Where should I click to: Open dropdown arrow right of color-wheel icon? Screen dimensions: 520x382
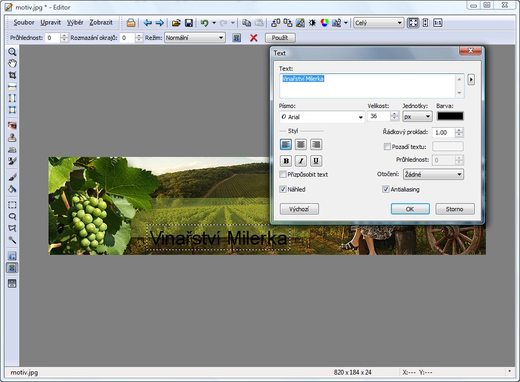coord(346,23)
